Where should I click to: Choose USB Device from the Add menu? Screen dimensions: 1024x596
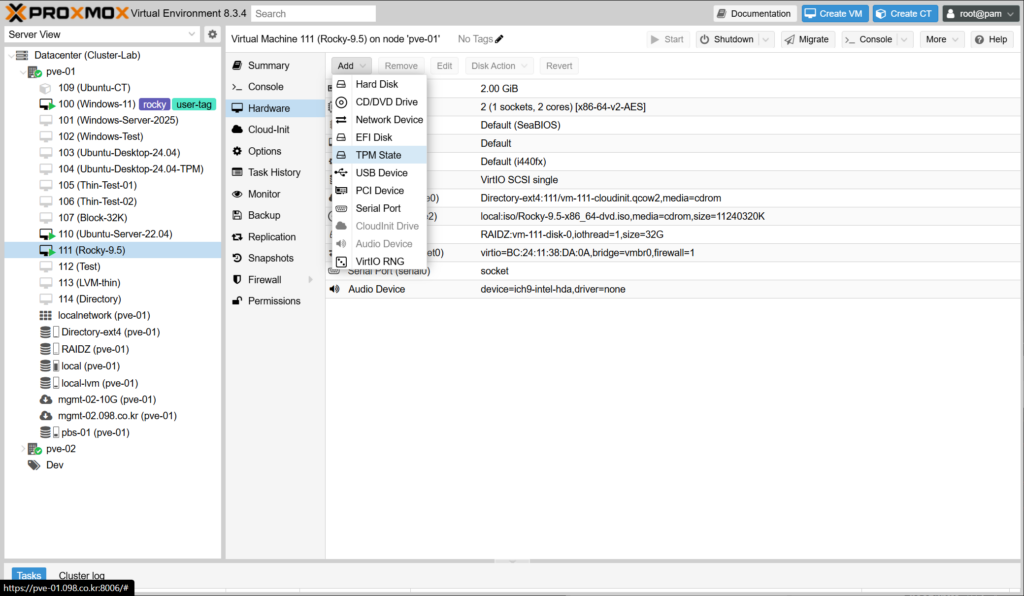point(381,173)
